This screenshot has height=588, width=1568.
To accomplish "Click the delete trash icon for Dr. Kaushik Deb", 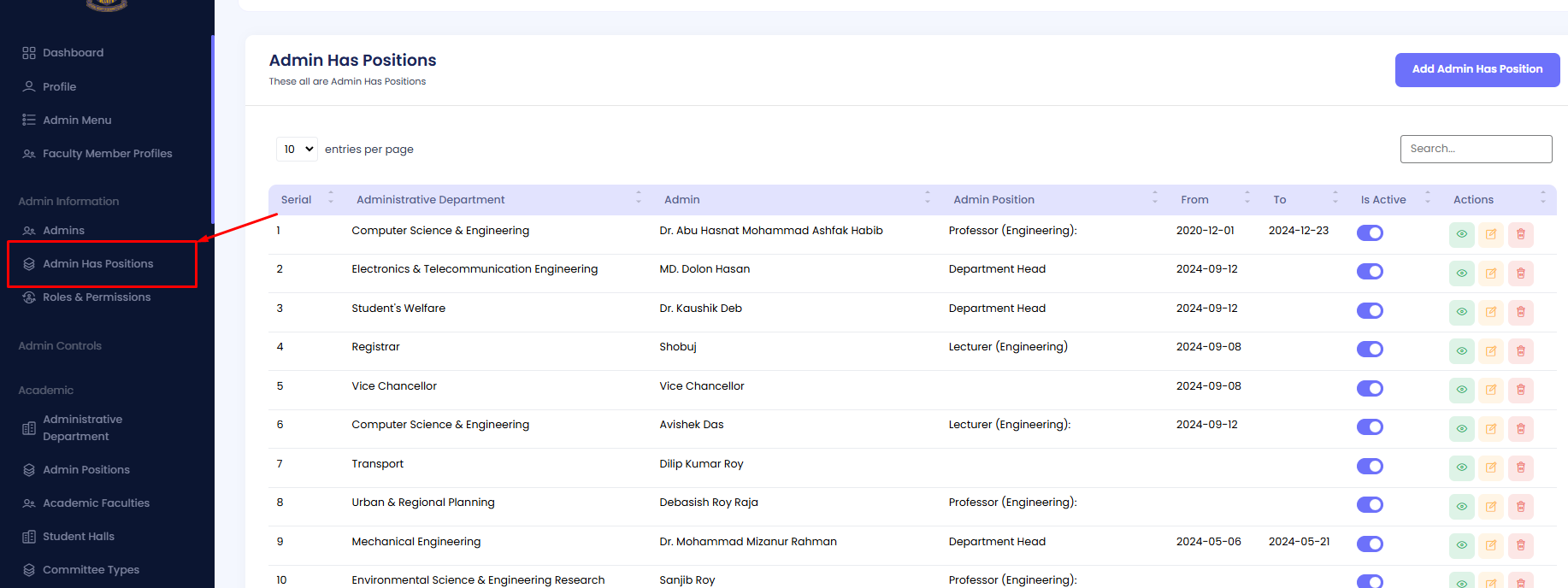I will (x=1520, y=312).
